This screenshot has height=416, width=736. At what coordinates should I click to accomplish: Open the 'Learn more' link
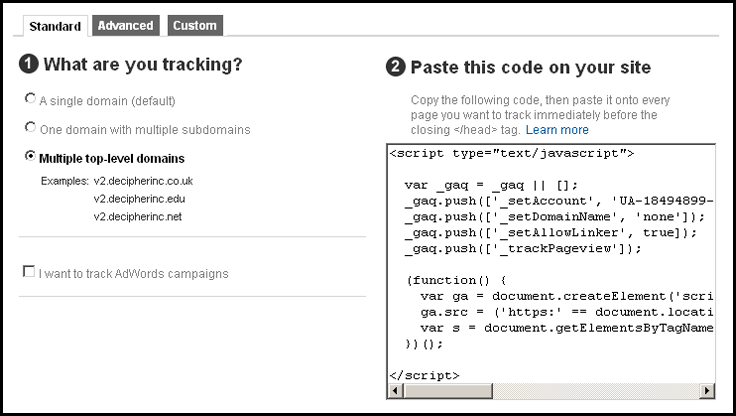click(x=557, y=130)
